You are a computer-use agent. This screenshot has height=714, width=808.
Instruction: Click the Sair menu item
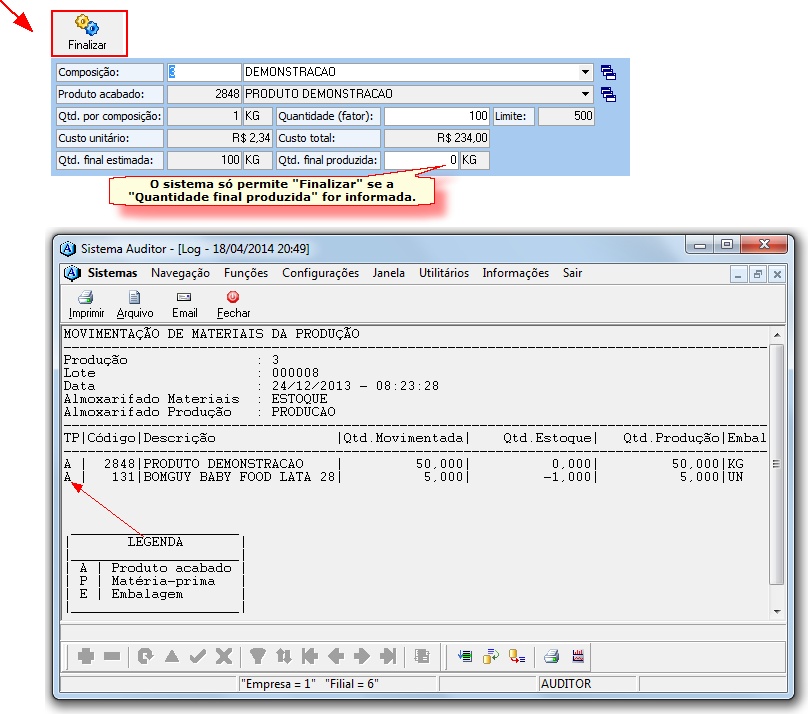(x=572, y=273)
